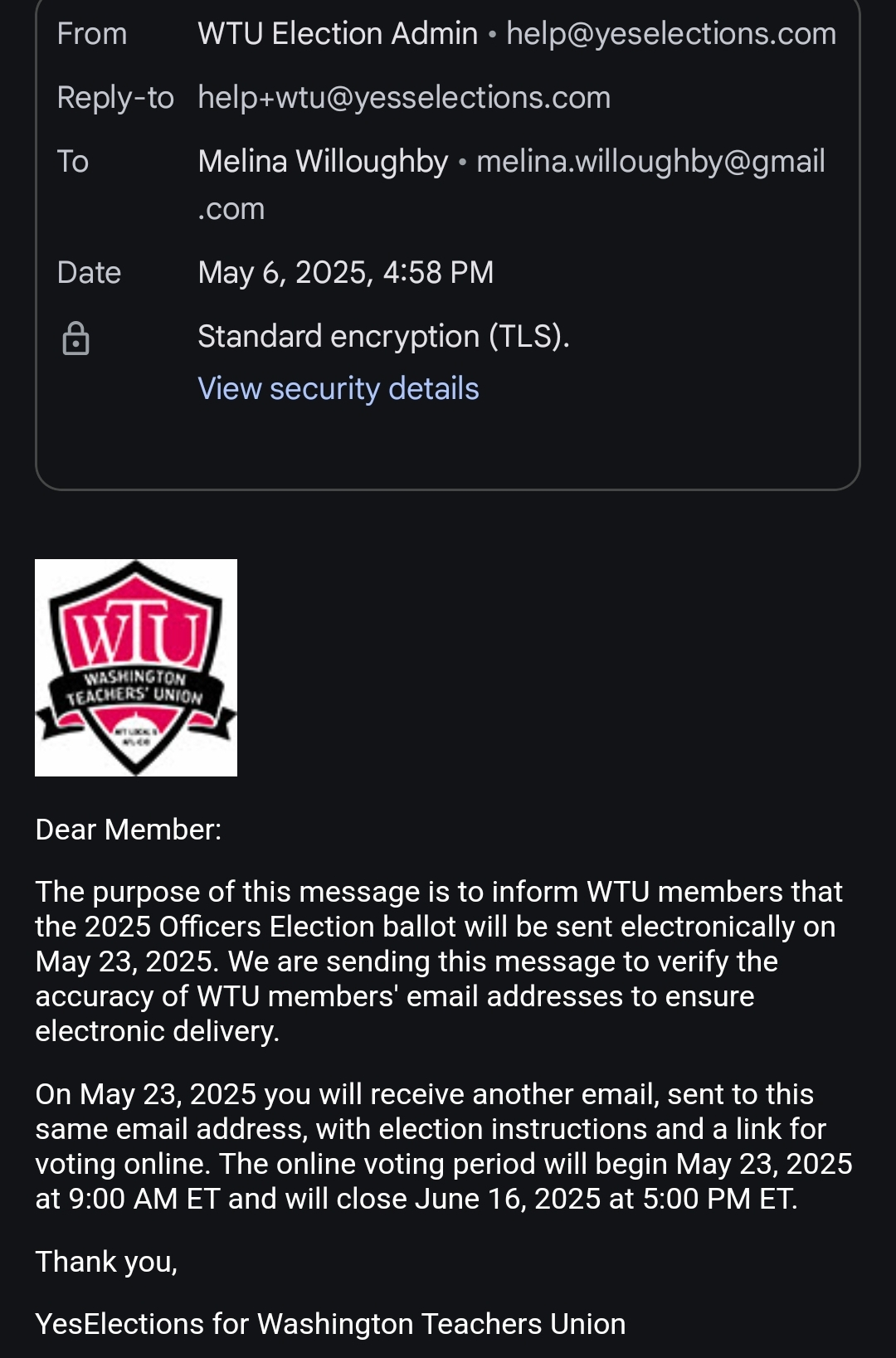Click the Date label
This screenshot has width=896, height=1358.
coord(89,273)
